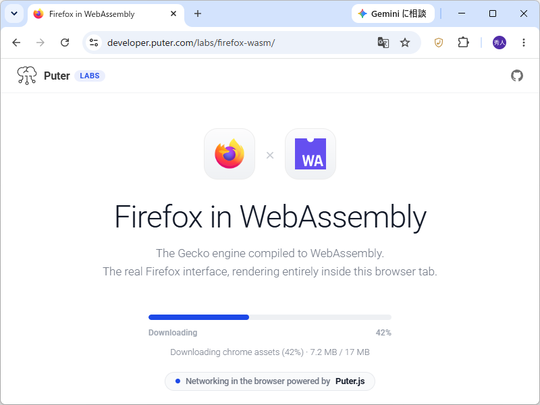Open a new tab with plus button
The height and width of the screenshot is (405, 540).
tap(197, 14)
